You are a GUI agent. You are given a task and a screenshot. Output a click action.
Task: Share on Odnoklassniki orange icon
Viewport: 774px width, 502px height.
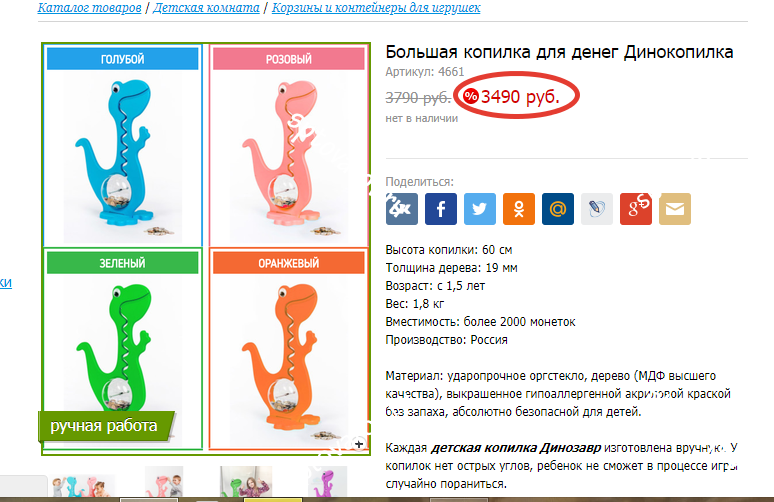pyautogui.click(x=518, y=209)
